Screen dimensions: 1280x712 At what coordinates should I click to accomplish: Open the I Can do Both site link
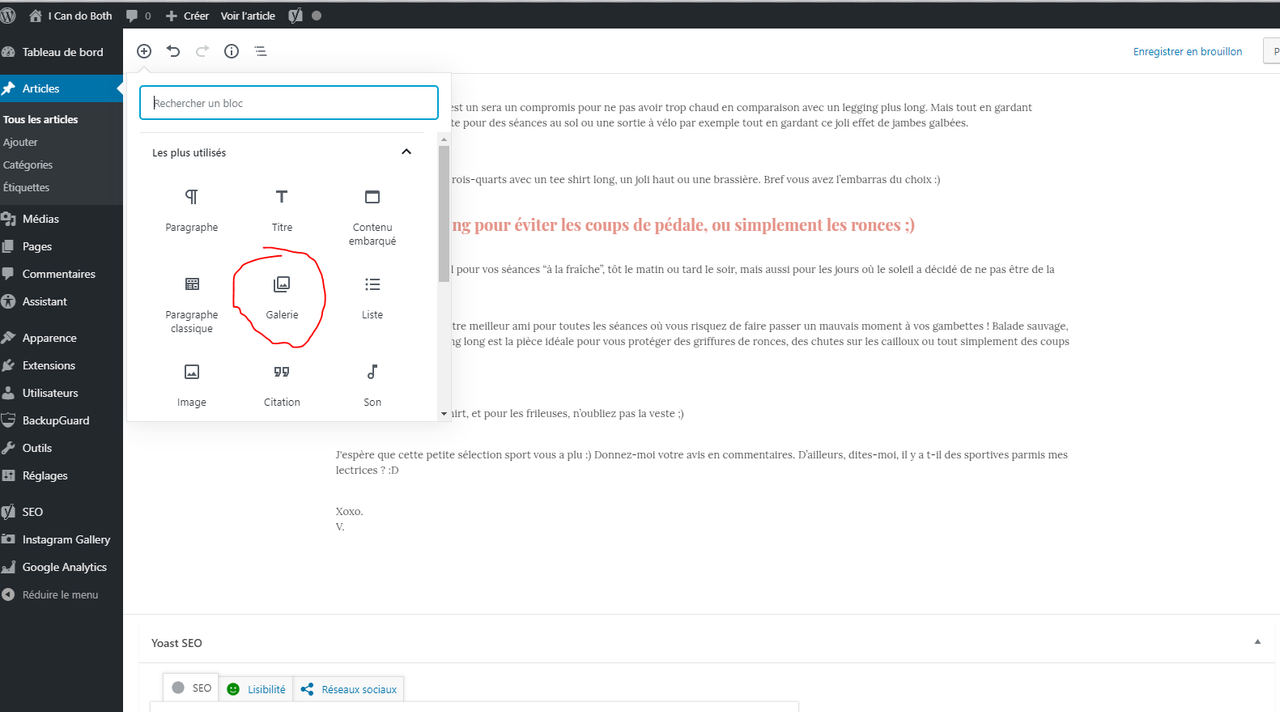pos(71,16)
